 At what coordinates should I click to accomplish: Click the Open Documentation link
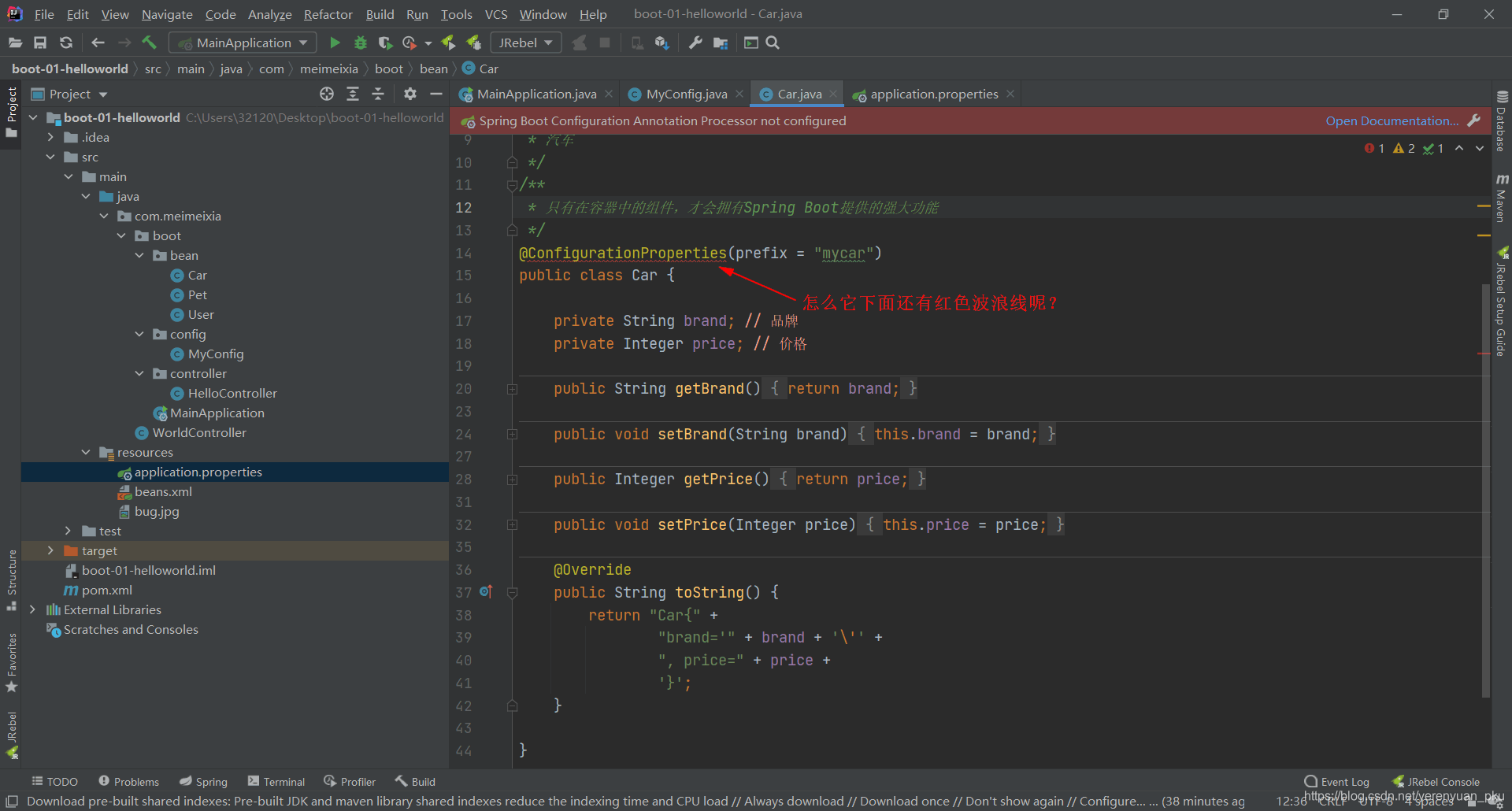pyautogui.click(x=1392, y=120)
